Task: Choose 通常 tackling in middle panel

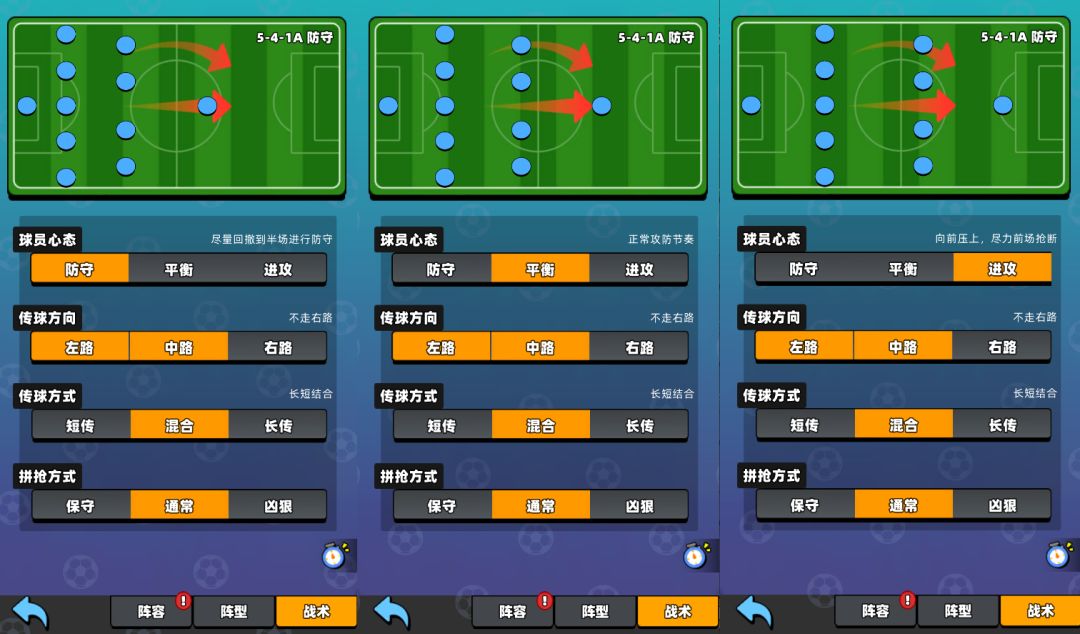Action: (x=541, y=506)
